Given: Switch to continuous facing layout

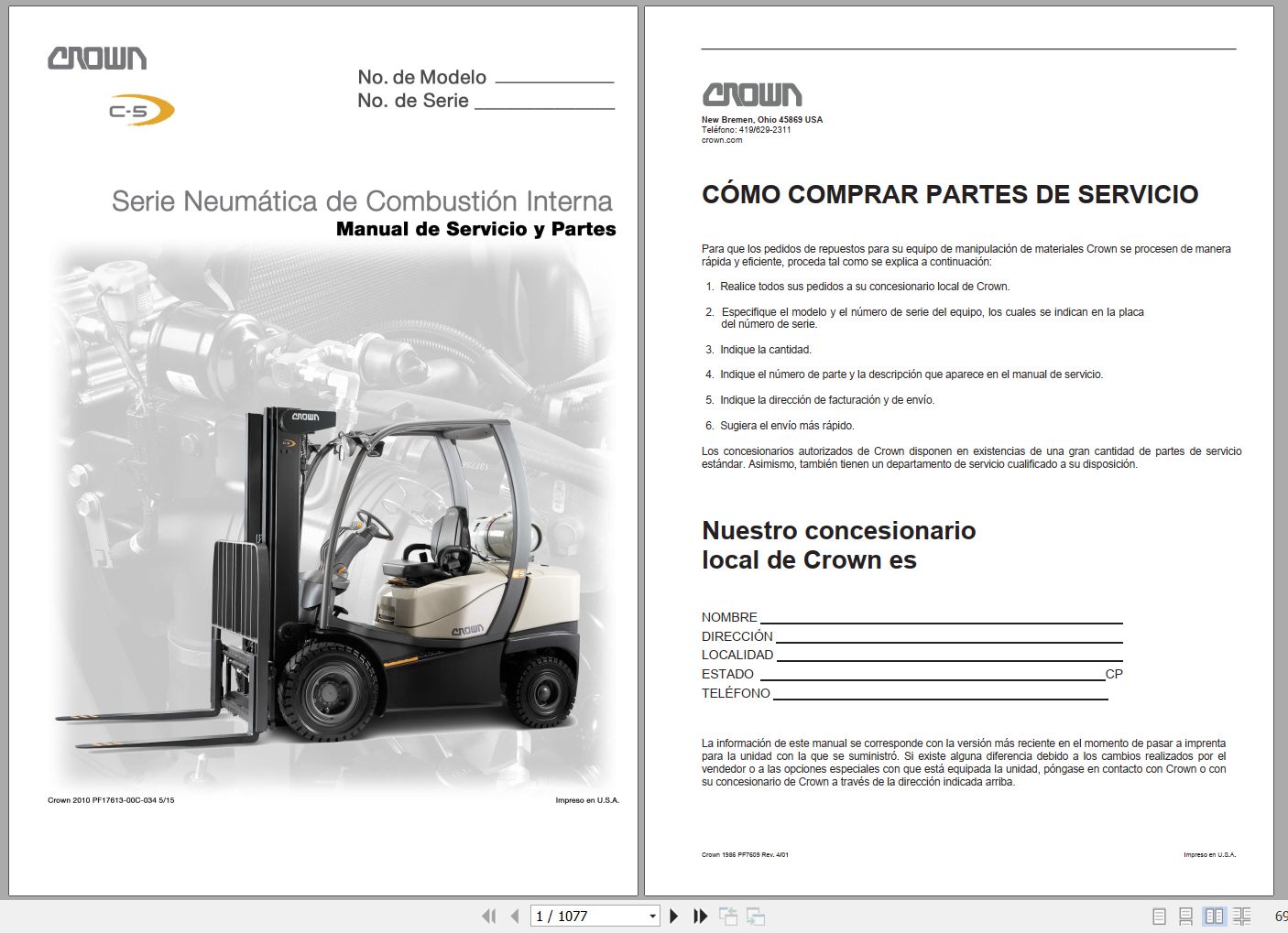Looking at the screenshot, I should tap(1242, 916).
